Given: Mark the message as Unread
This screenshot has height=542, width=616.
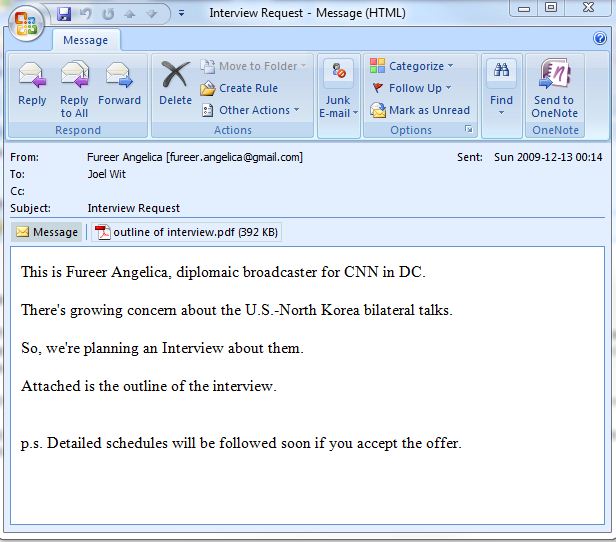Looking at the screenshot, I should click(x=420, y=110).
